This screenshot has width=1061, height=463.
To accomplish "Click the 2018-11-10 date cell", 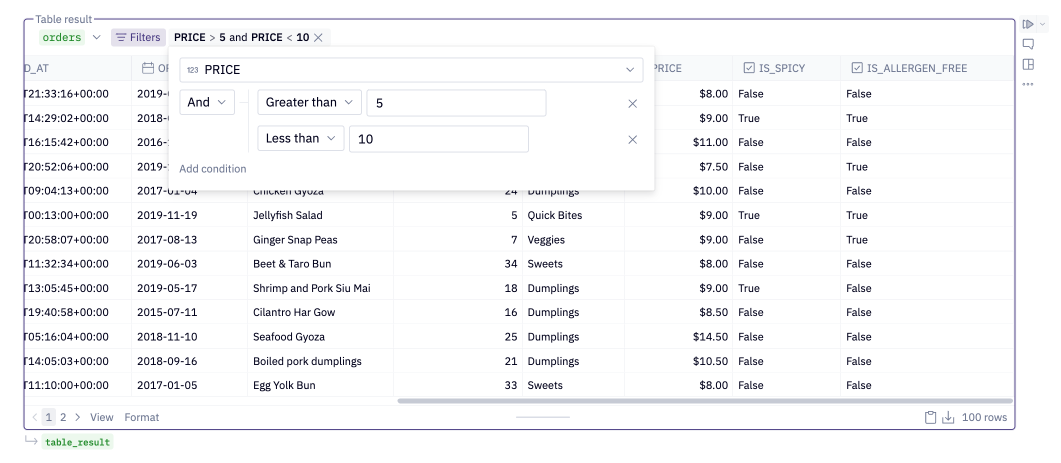I will coord(189,337).
